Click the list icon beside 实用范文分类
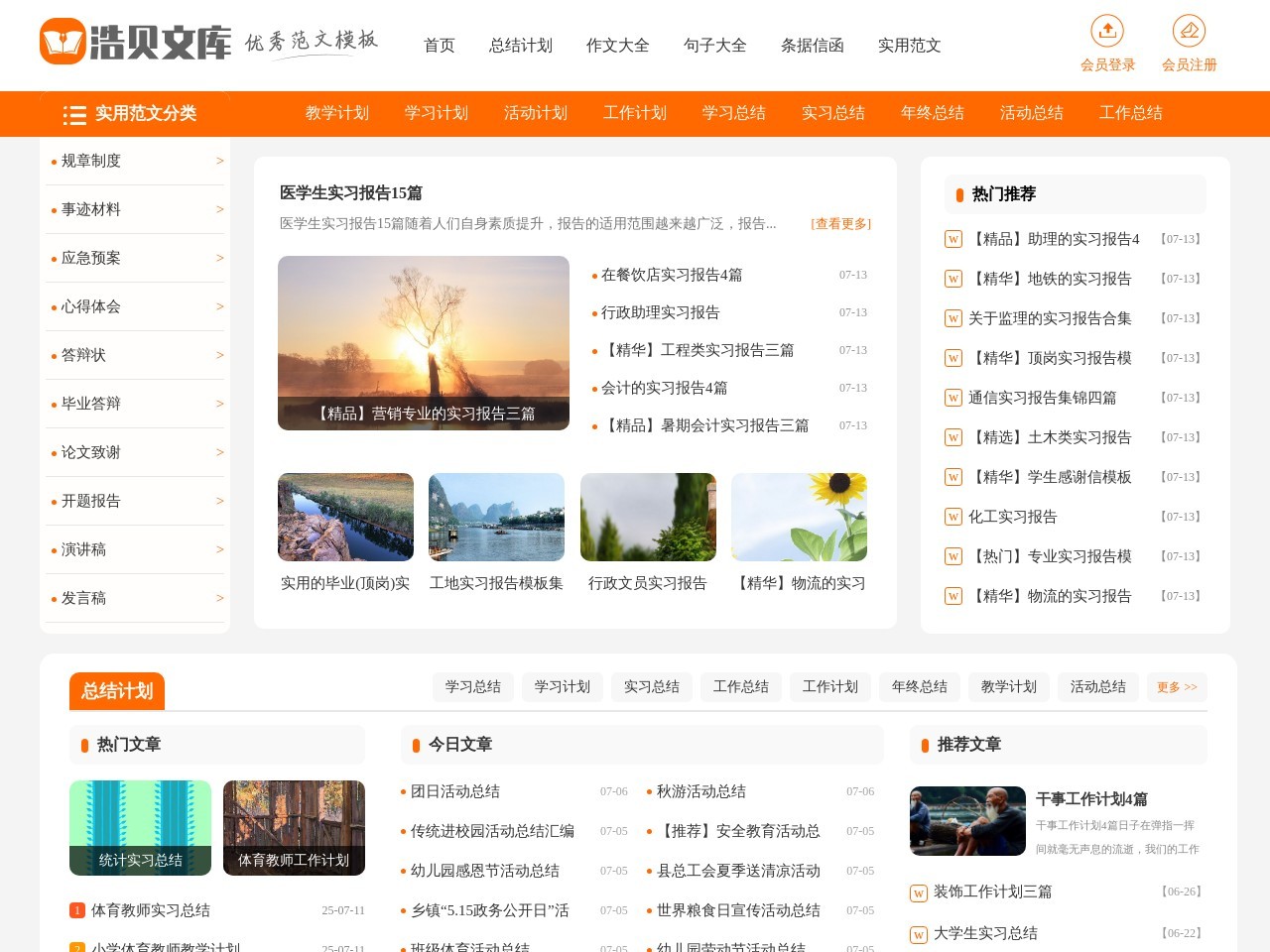This screenshot has width=1270, height=952. tap(74, 114)
